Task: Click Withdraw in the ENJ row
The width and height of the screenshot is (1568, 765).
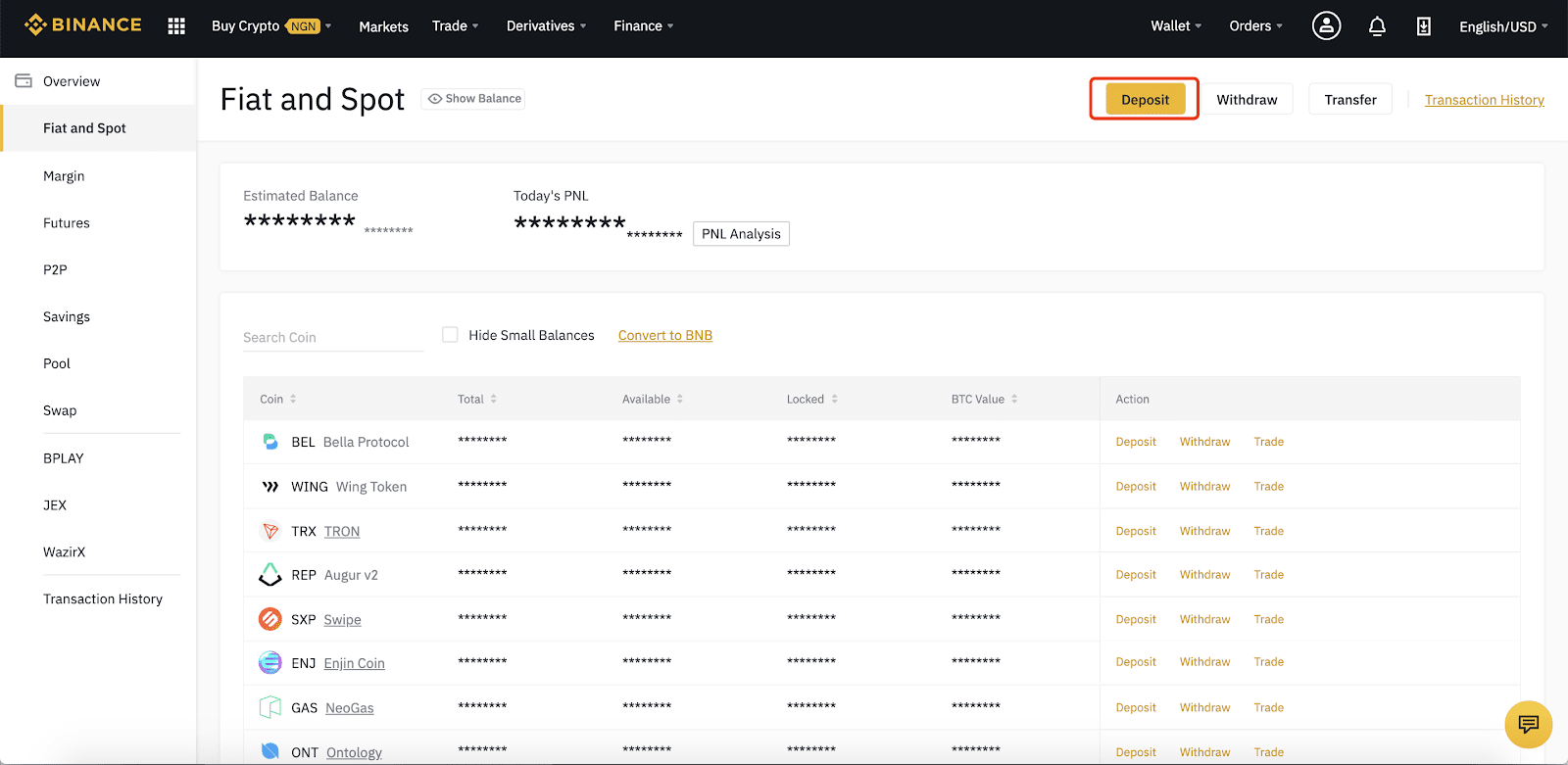Action: [x=1204, y=662]
